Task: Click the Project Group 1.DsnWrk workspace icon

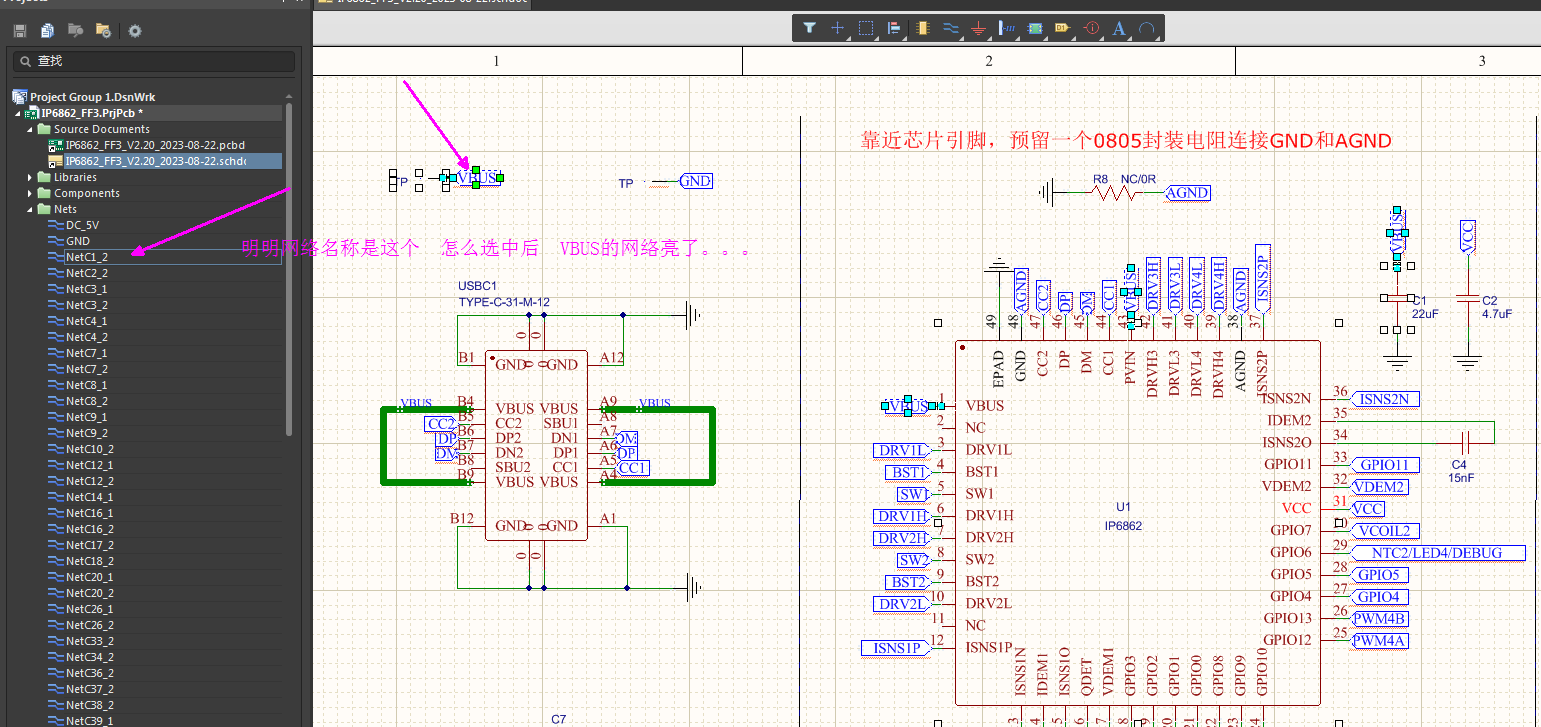Action: (20, 97)
